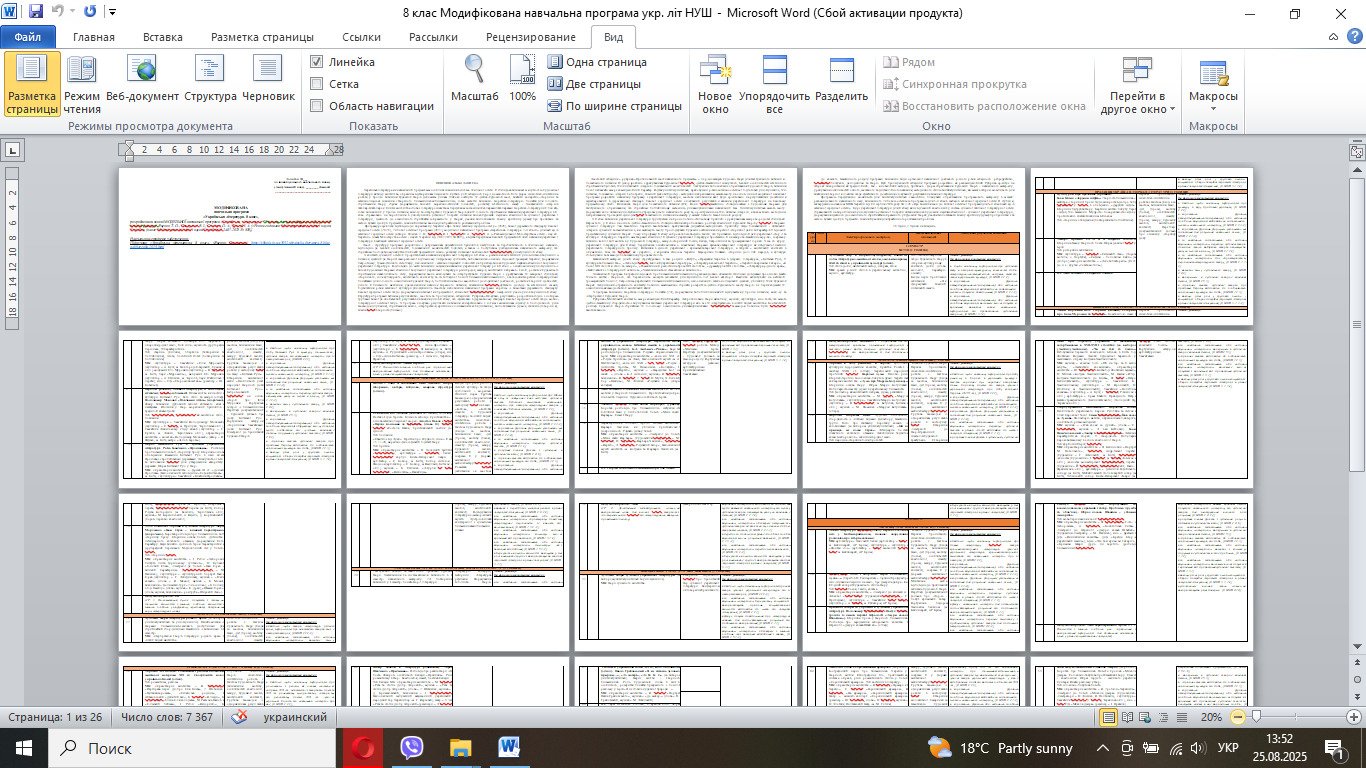Click Новое окно icon
This screenshot has width=1366, height=768.
pyautogui.click(x=715, y=84)
